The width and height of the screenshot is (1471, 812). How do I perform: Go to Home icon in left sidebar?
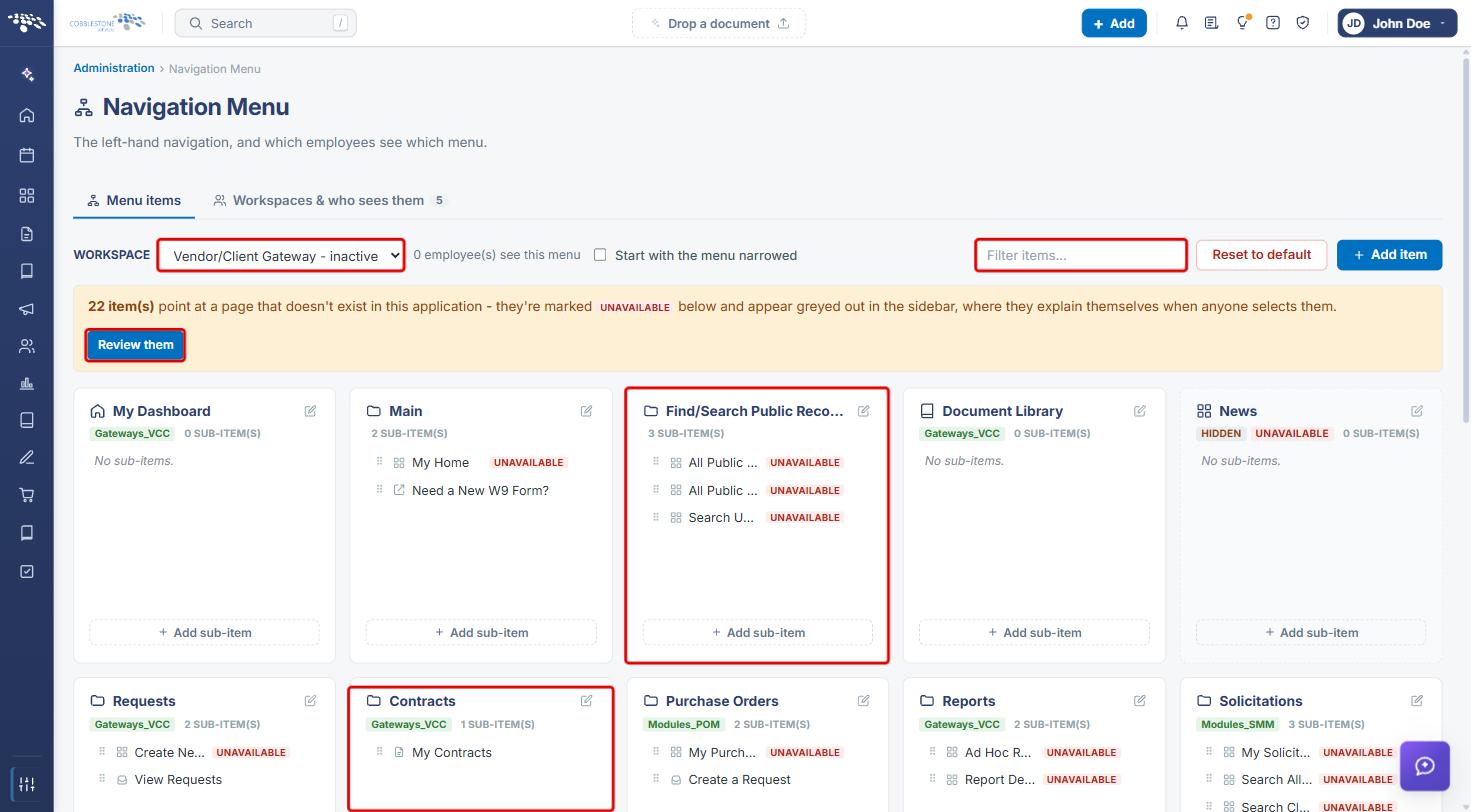(27, 115)
